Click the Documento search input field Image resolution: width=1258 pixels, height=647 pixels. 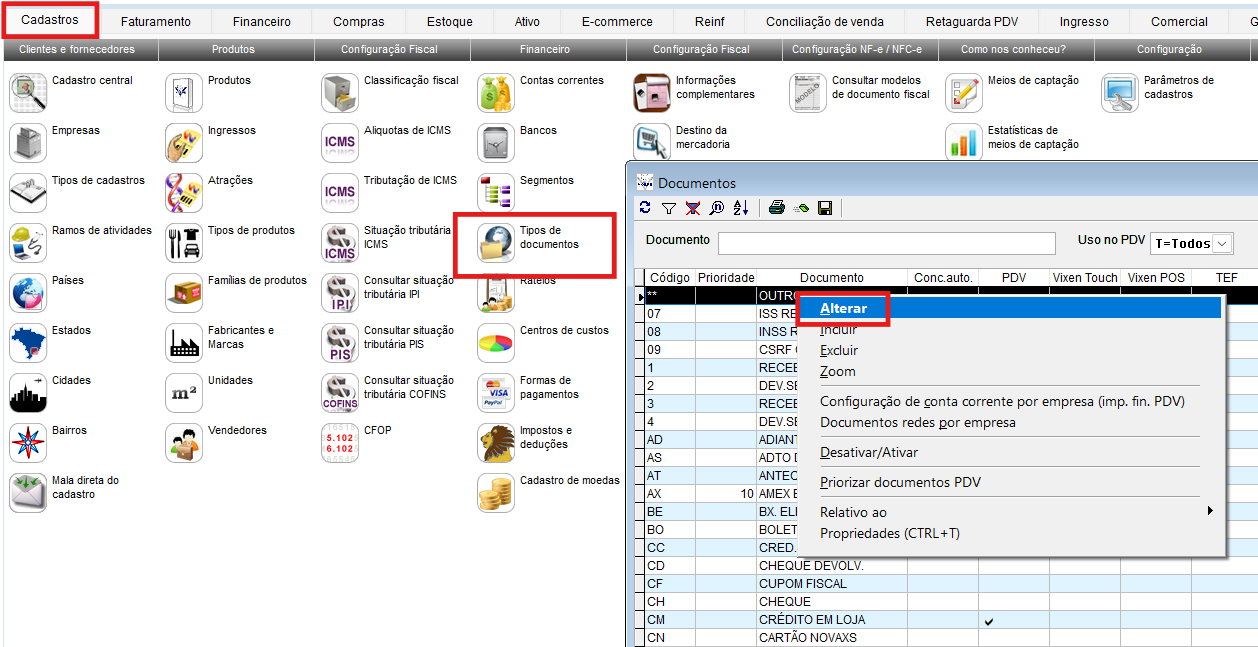coord(886,243)
